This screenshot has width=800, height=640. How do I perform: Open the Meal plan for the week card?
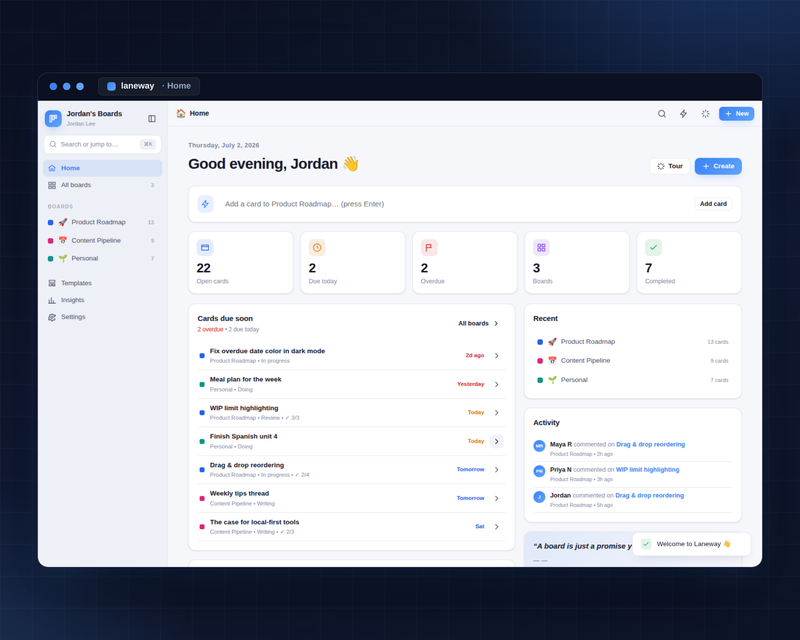pos(245,380)
